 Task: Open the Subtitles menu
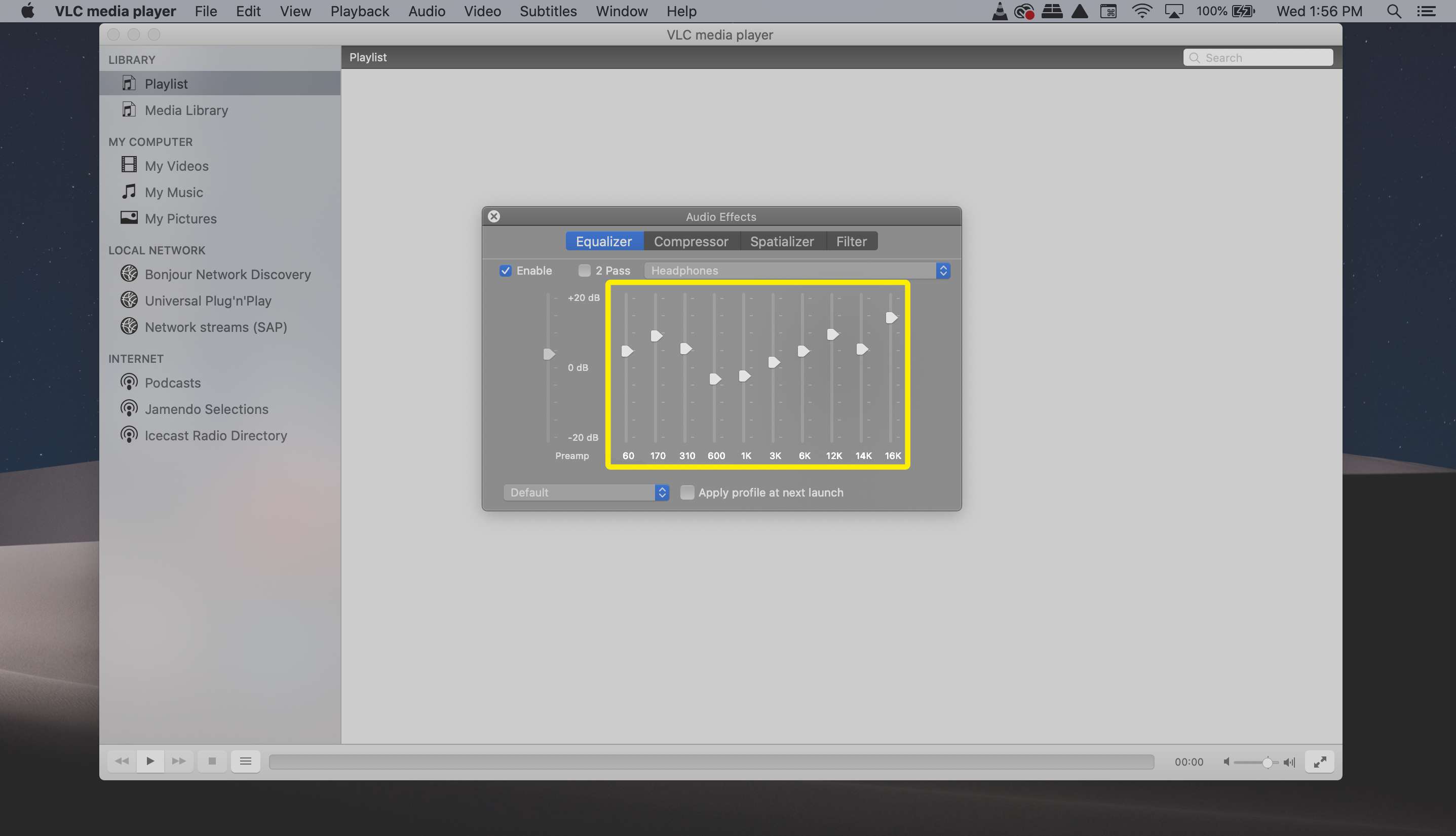(548, 11)
